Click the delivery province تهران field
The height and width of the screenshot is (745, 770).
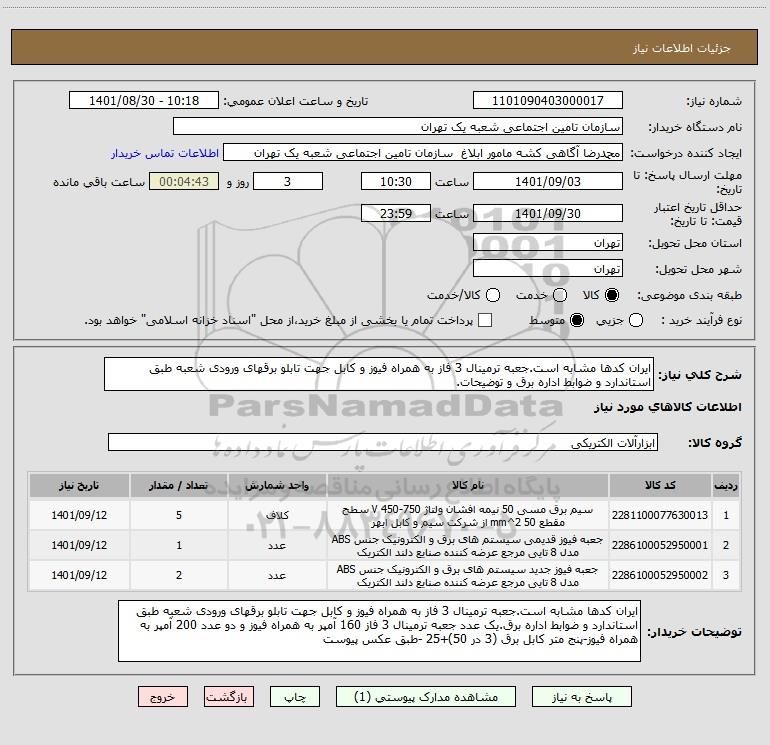[x=548, y=242]
